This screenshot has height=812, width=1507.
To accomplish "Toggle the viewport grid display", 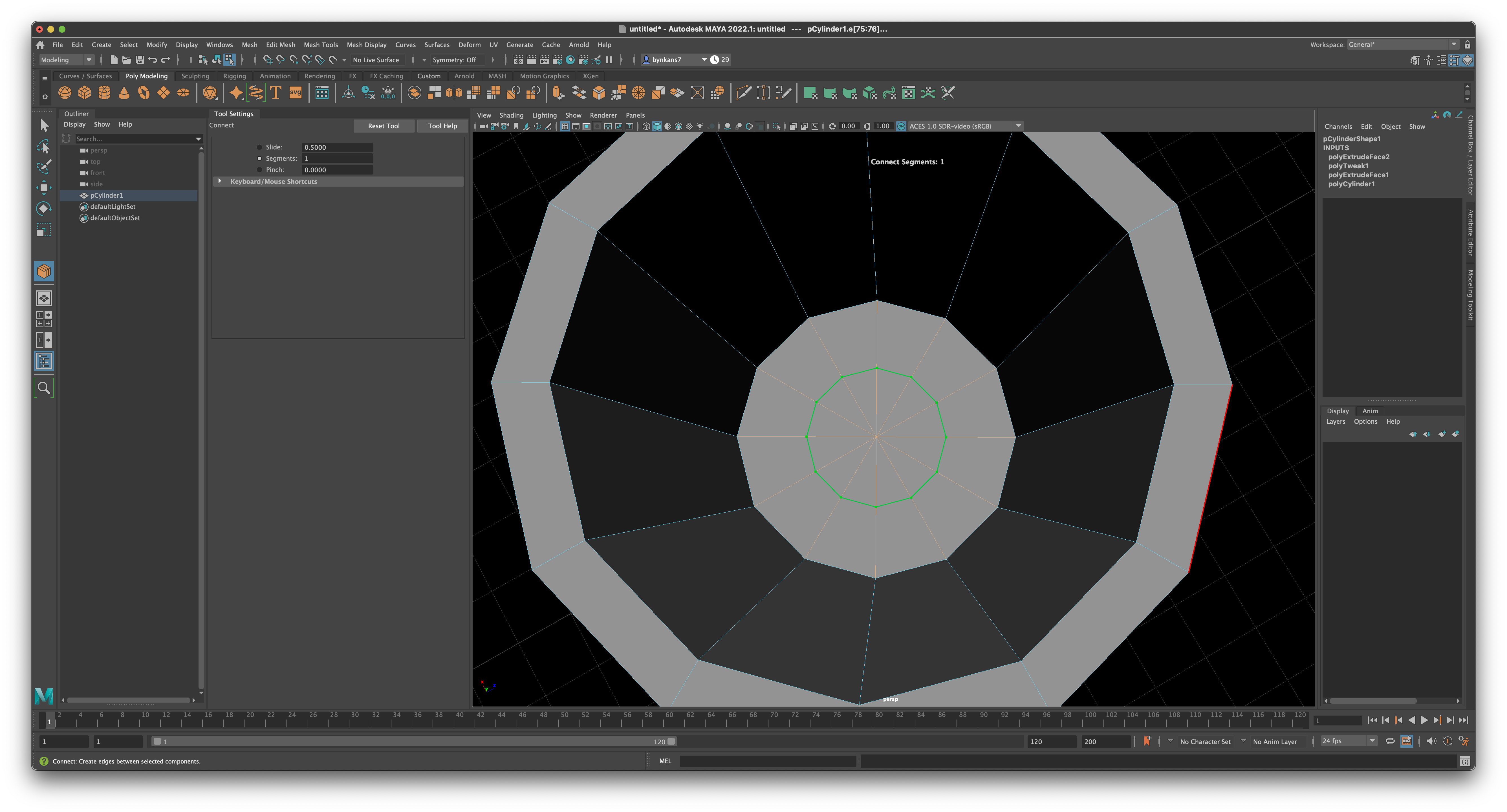I will coord(565,126).
